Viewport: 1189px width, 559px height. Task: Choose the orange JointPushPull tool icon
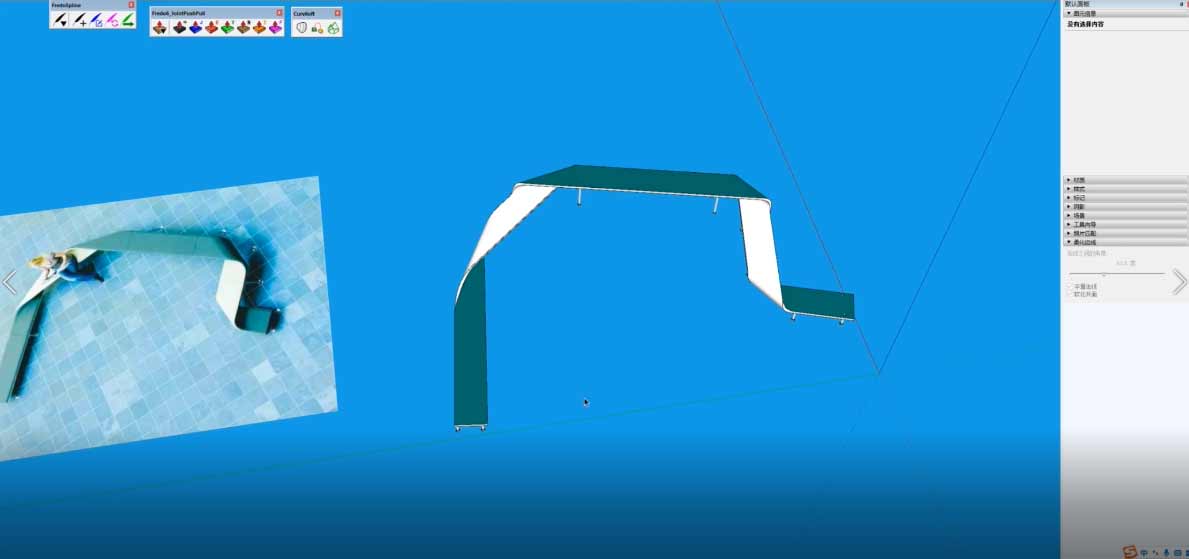click(x=259, y=28)
